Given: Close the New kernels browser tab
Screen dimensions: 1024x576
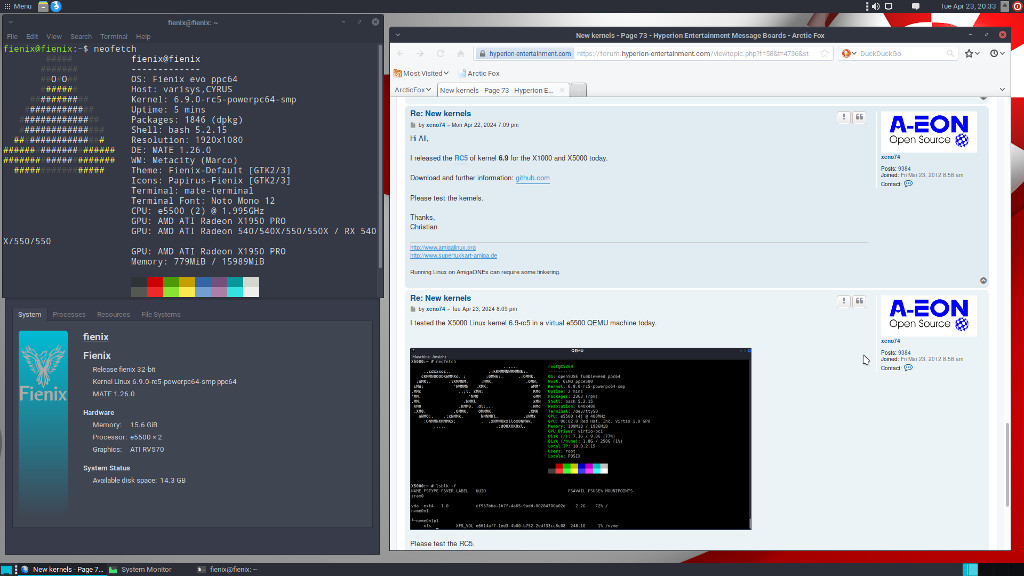Looking at the screenshot, I should (x=562, y=90).
